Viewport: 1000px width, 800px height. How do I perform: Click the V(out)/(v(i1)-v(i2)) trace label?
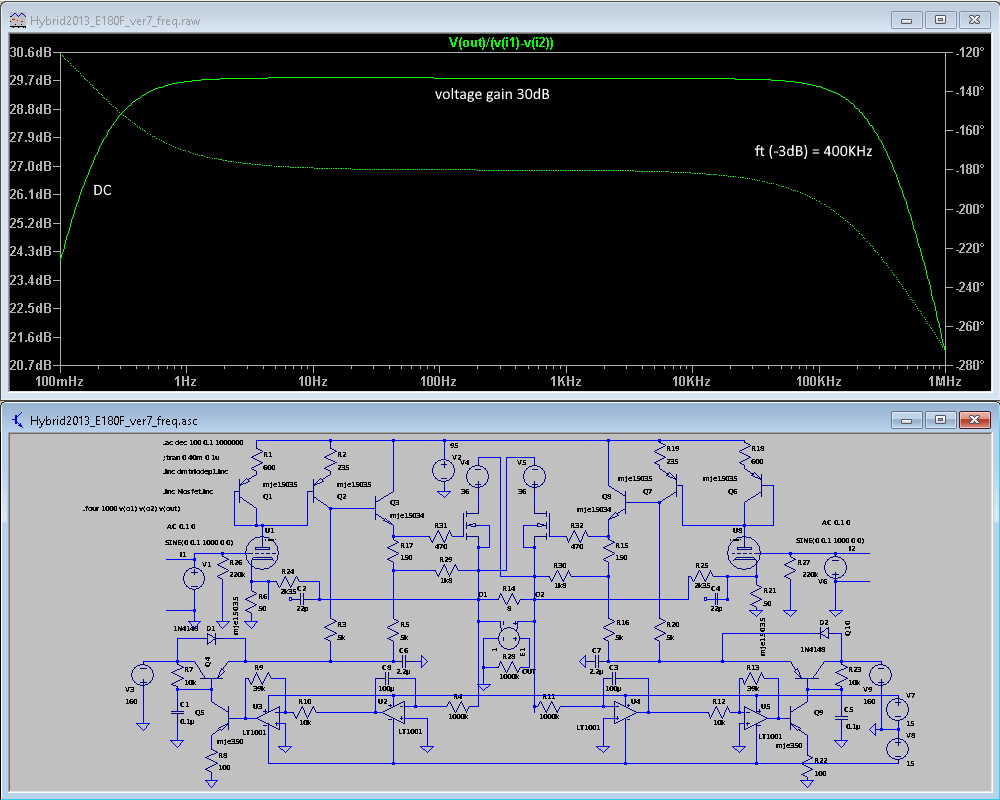(x=501, y=42)
